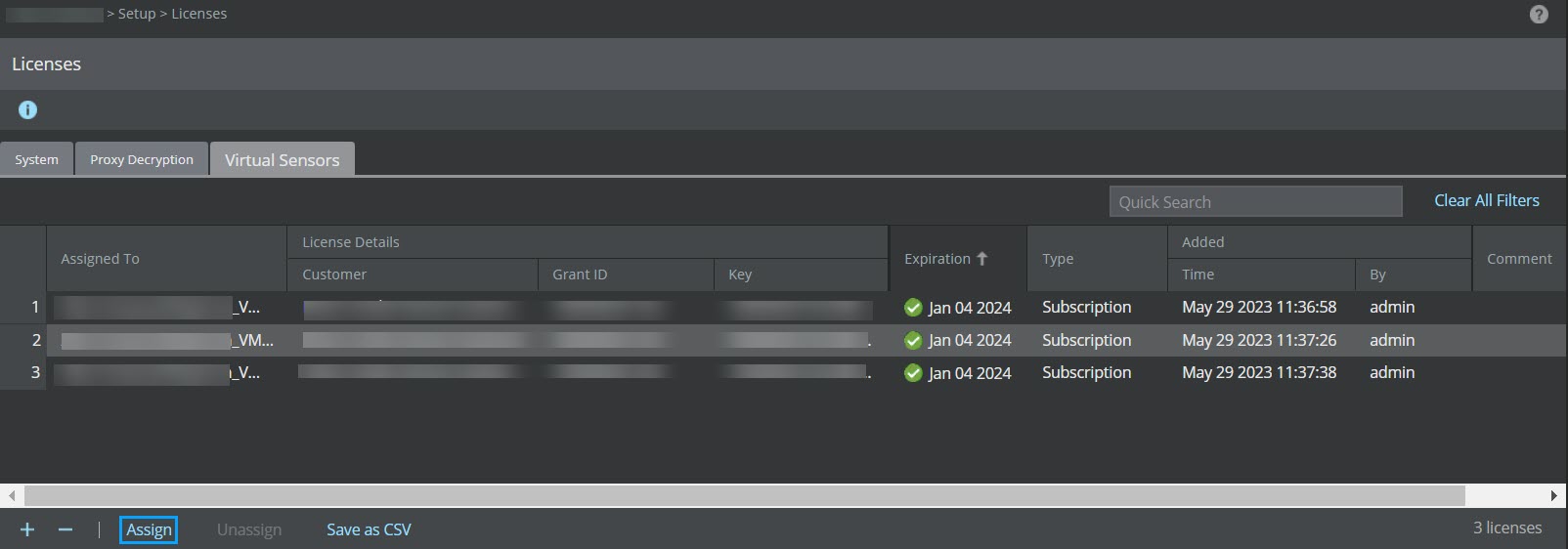Click Setup in the breadcrumb
Screen dimensions: 1568x549
137,14
